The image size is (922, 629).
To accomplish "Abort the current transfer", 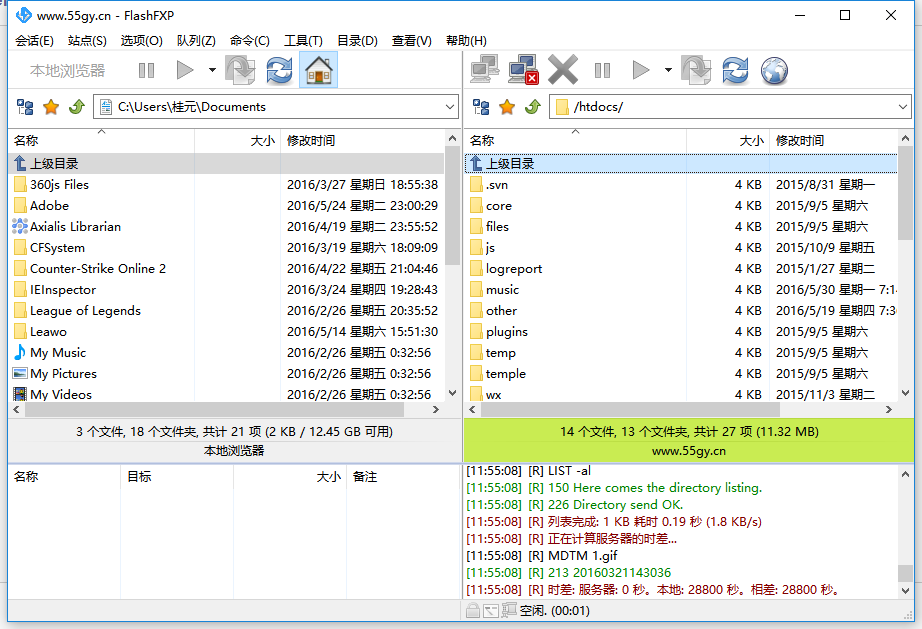I will click(562, 69).
